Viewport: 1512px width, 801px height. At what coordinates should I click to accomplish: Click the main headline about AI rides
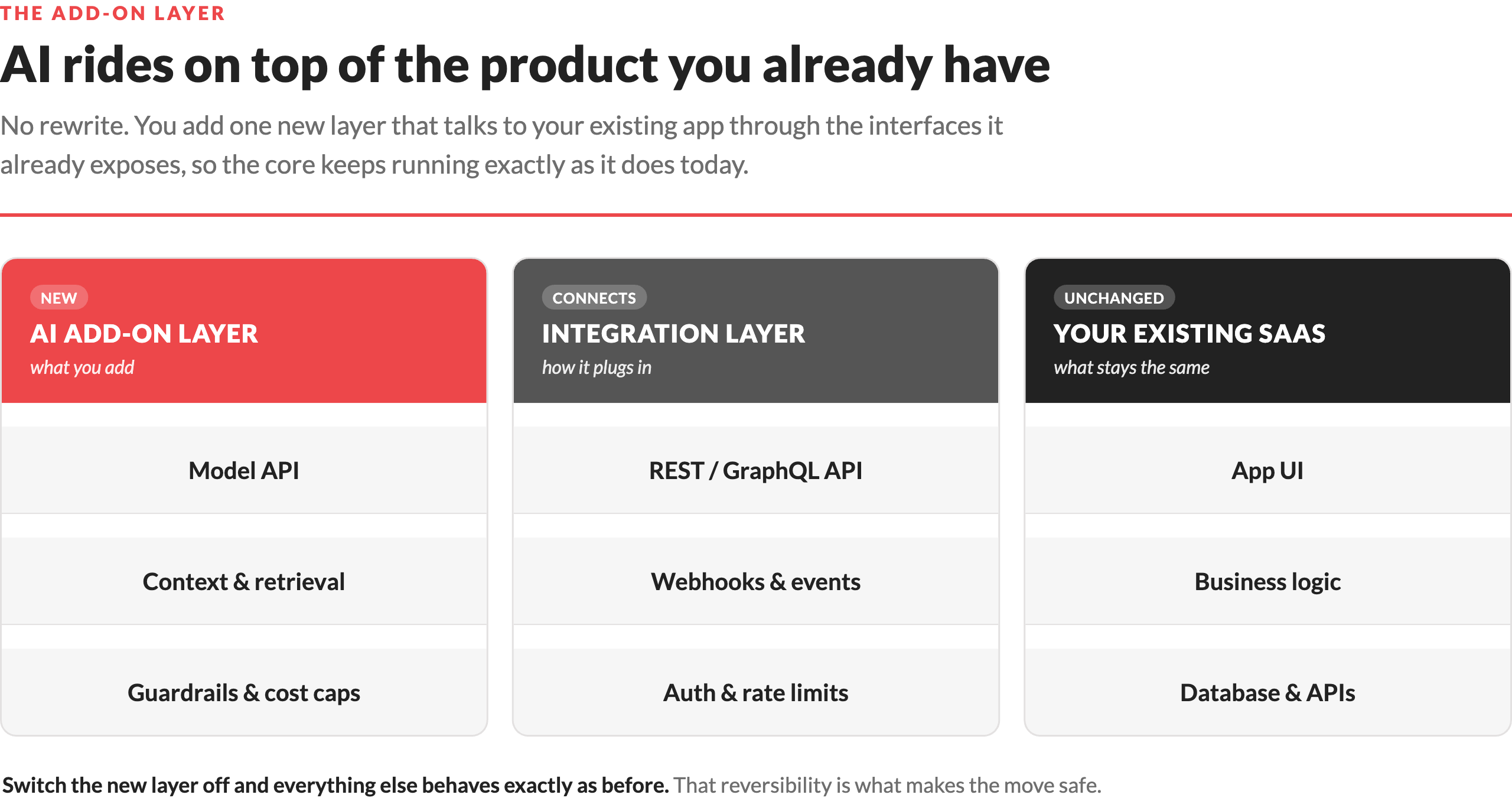click(525, 65)
